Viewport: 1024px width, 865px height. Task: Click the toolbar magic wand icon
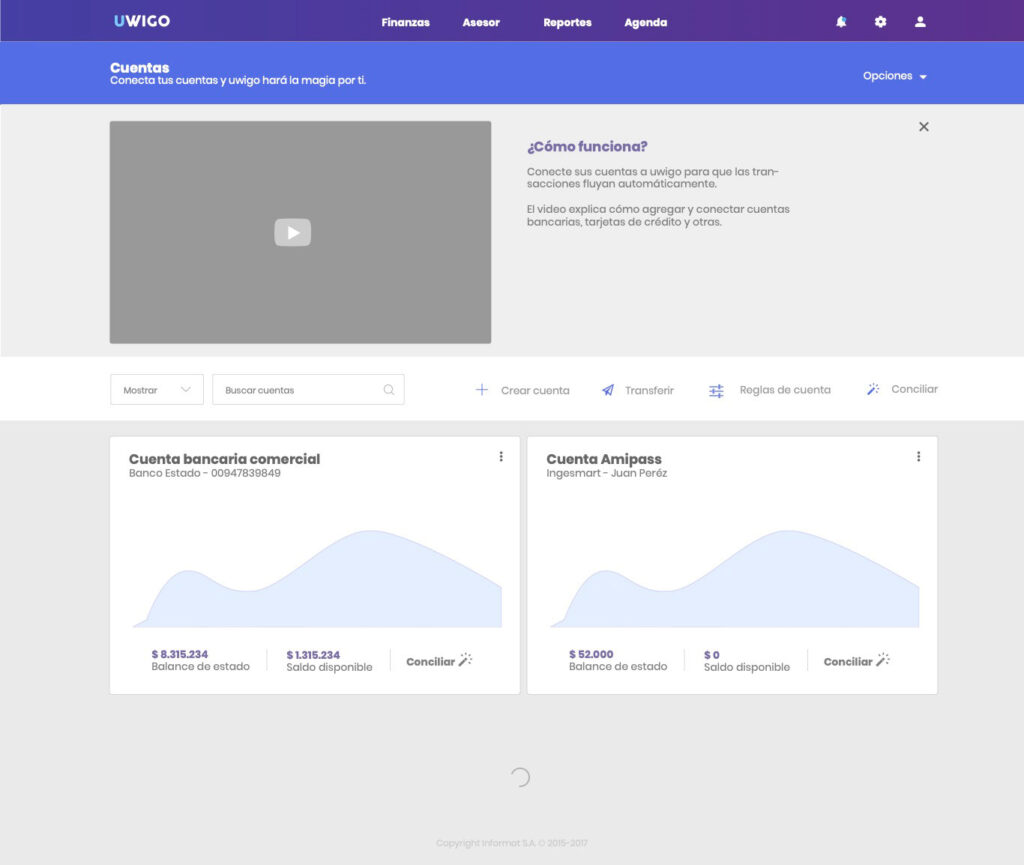[872, 389]
